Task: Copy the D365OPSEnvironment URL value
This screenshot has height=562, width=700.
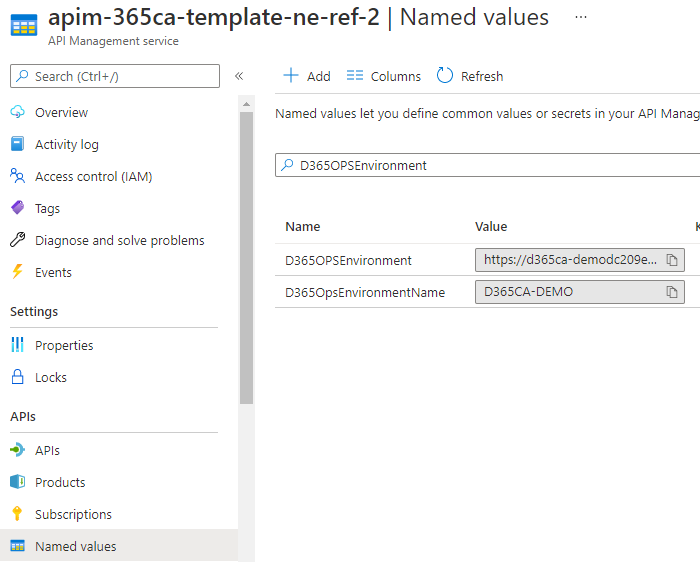Action: [672, 260]
